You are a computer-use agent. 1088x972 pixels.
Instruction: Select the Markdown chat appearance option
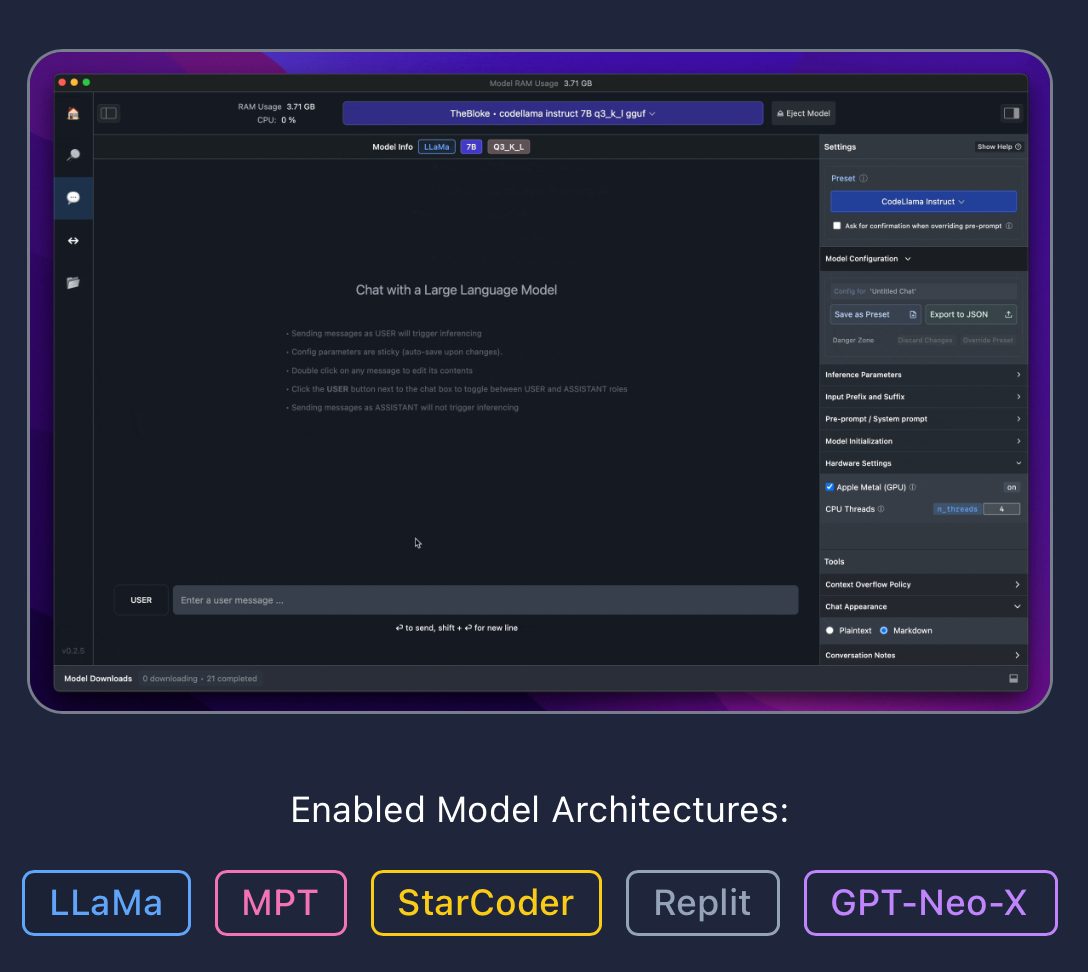click(883, 631)
